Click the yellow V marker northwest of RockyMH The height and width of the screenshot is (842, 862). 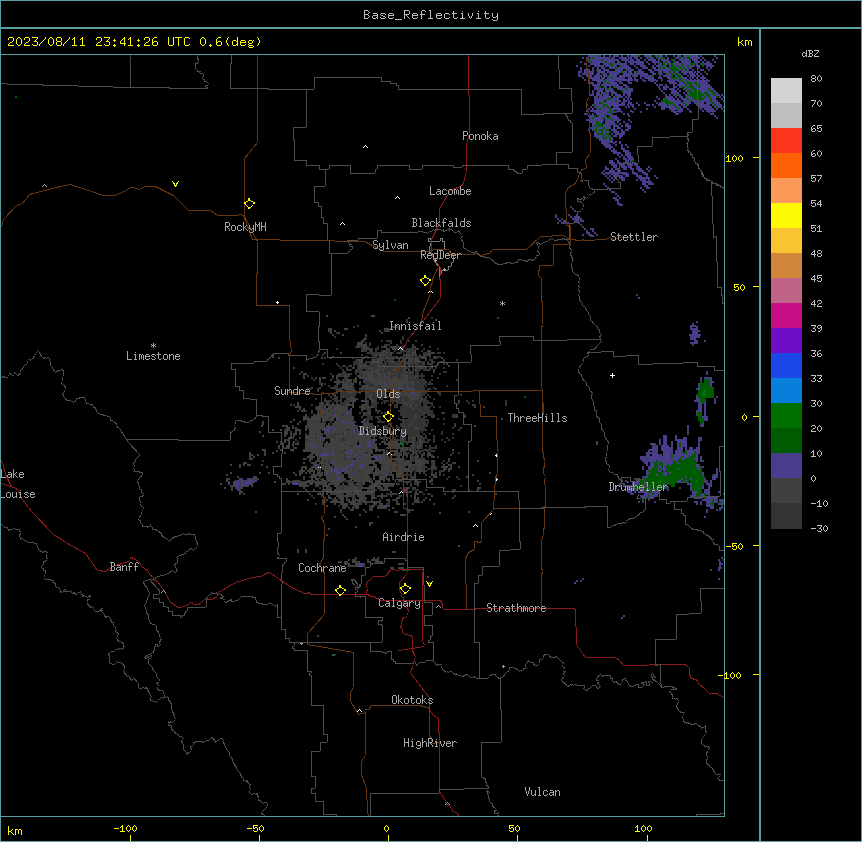coord(175,184)
